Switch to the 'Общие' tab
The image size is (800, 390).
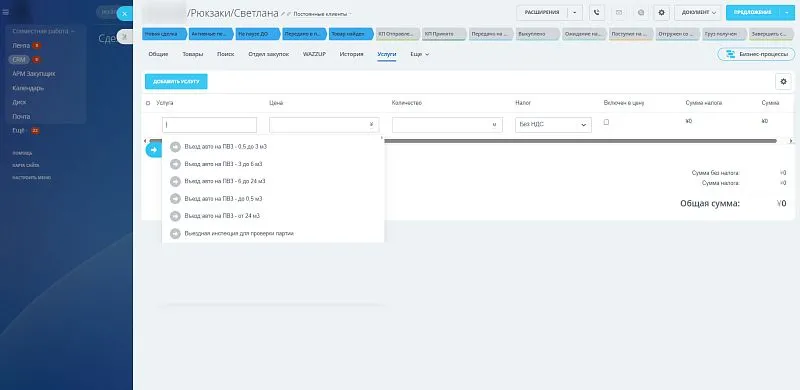click(158, 54)
